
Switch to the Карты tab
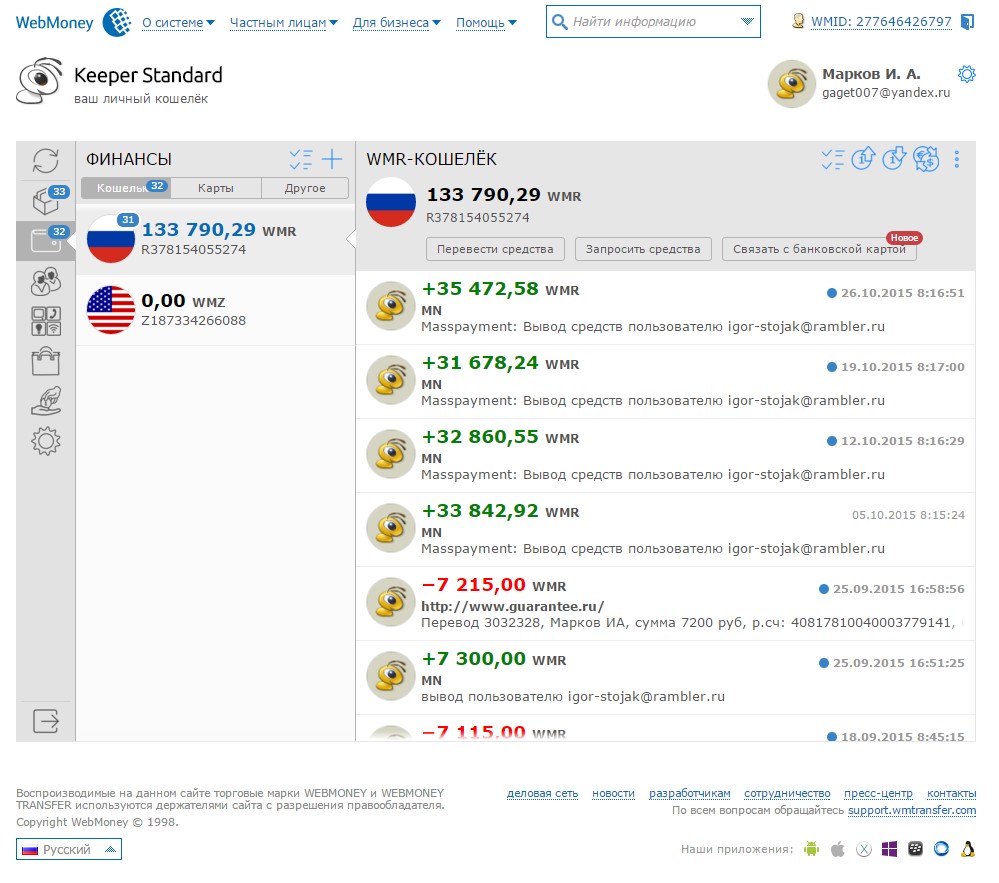pyautogui.click(x=216, y=188)
